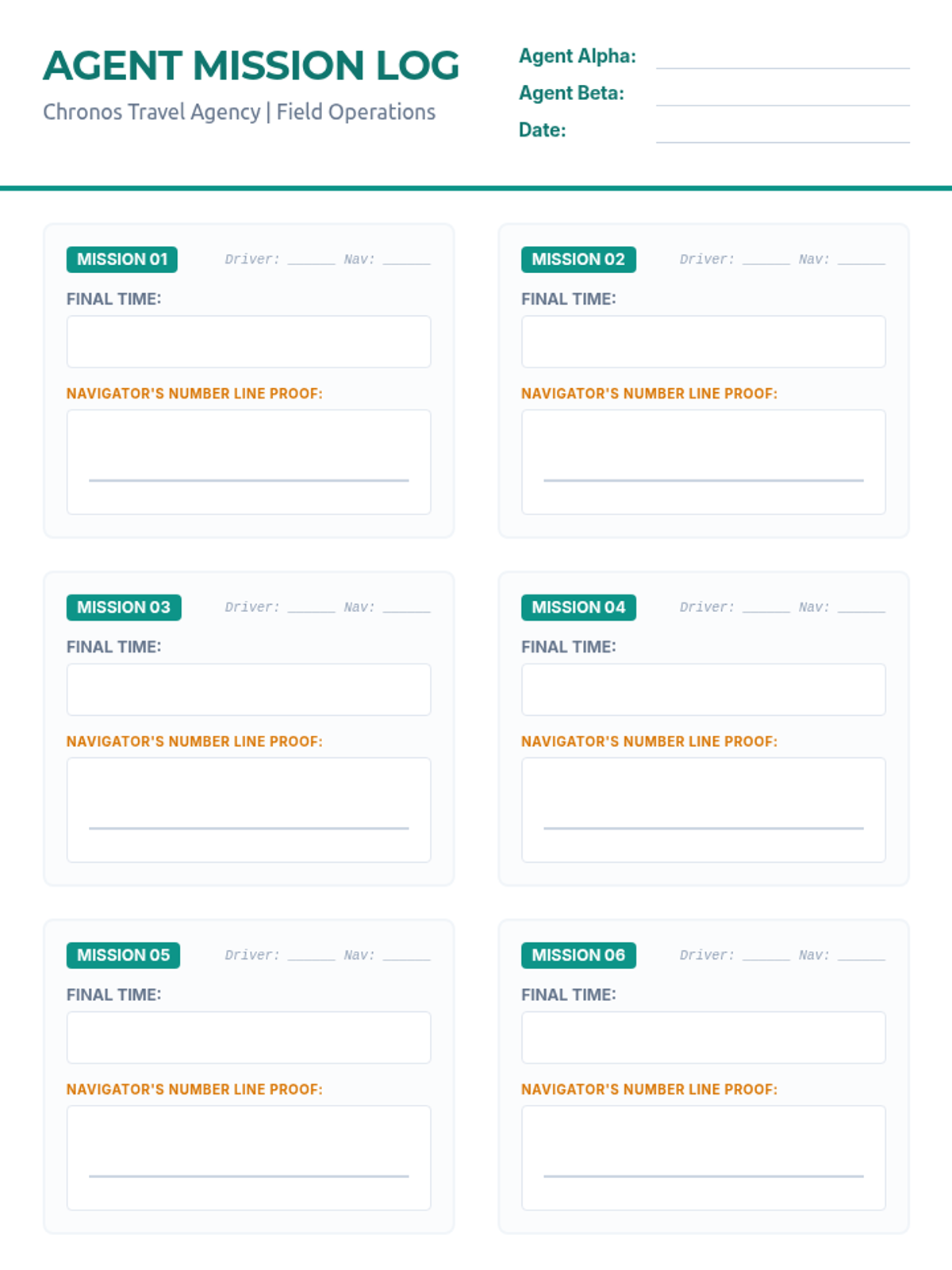Image resolution: width=952 pixels, height=1270 pixels.
Task: Select the MISSION 06 badge
Action: coord(578,956)
